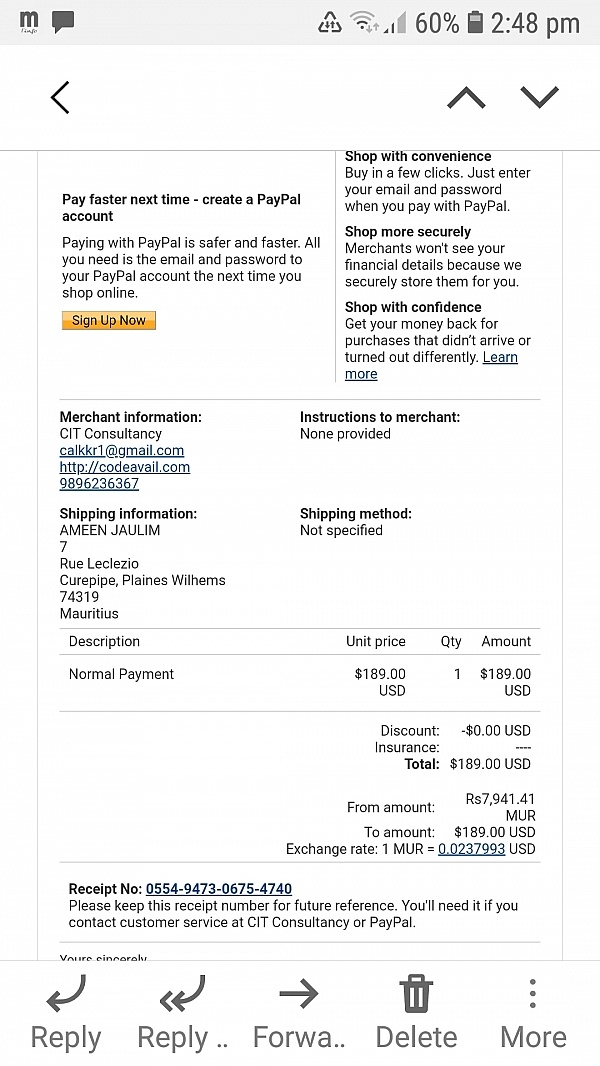Tap the Wi-Fi signal icon in status bar
Screen dimensions: 600x1066
364,22
